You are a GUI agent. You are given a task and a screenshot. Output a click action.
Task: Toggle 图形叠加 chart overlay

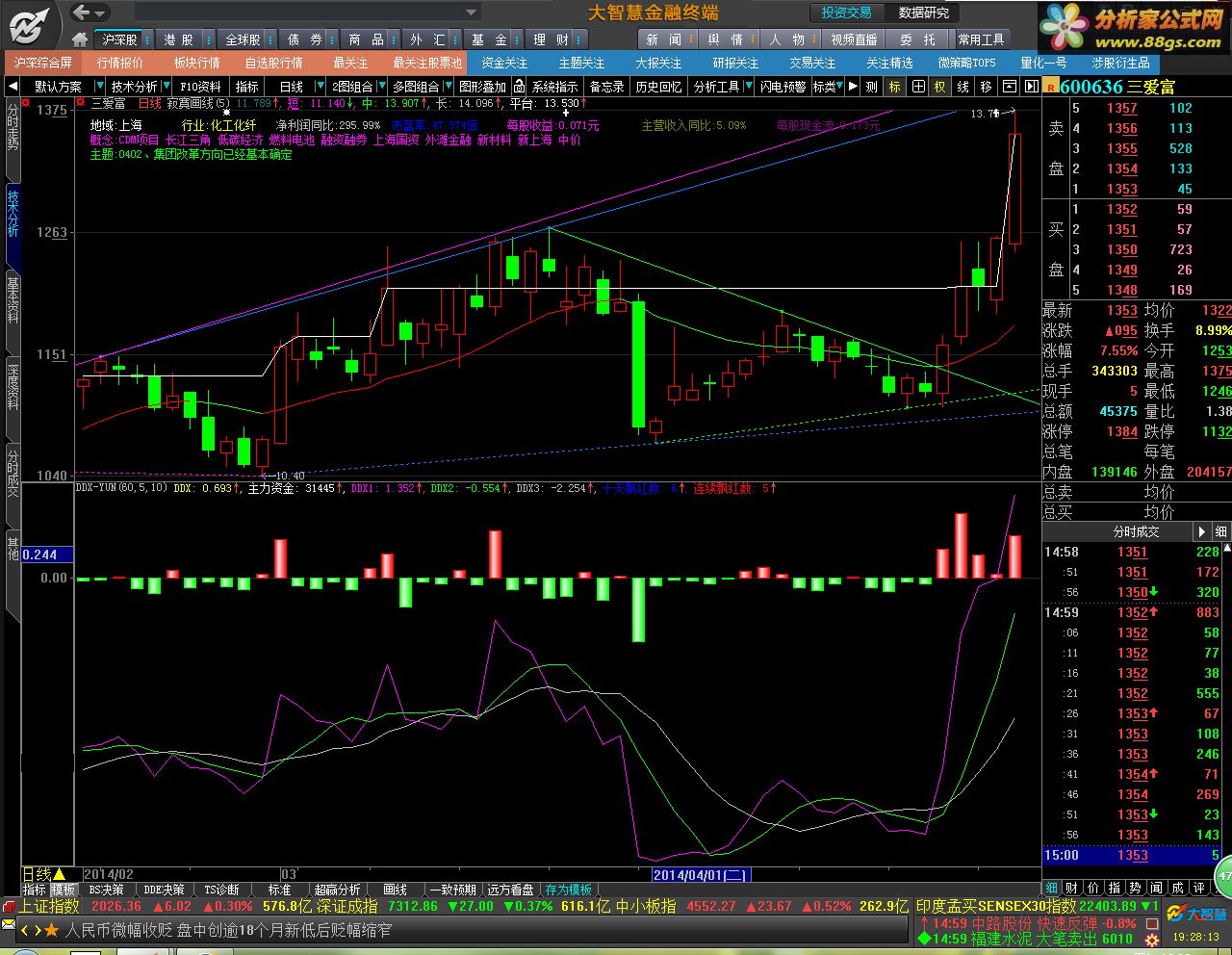pos(482,87)
